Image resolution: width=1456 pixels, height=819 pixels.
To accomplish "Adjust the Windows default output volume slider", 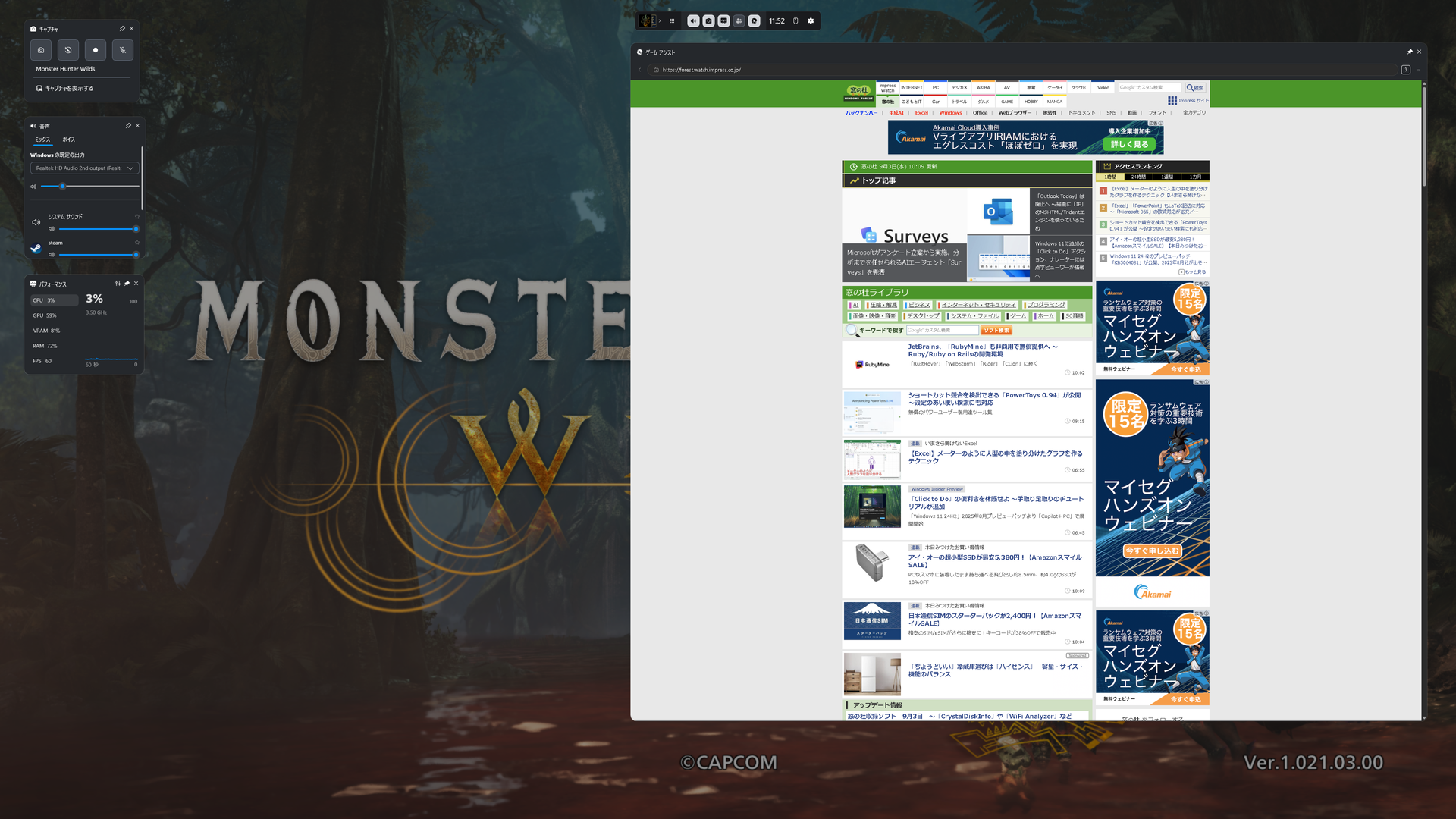I will [x=63, y=186].
